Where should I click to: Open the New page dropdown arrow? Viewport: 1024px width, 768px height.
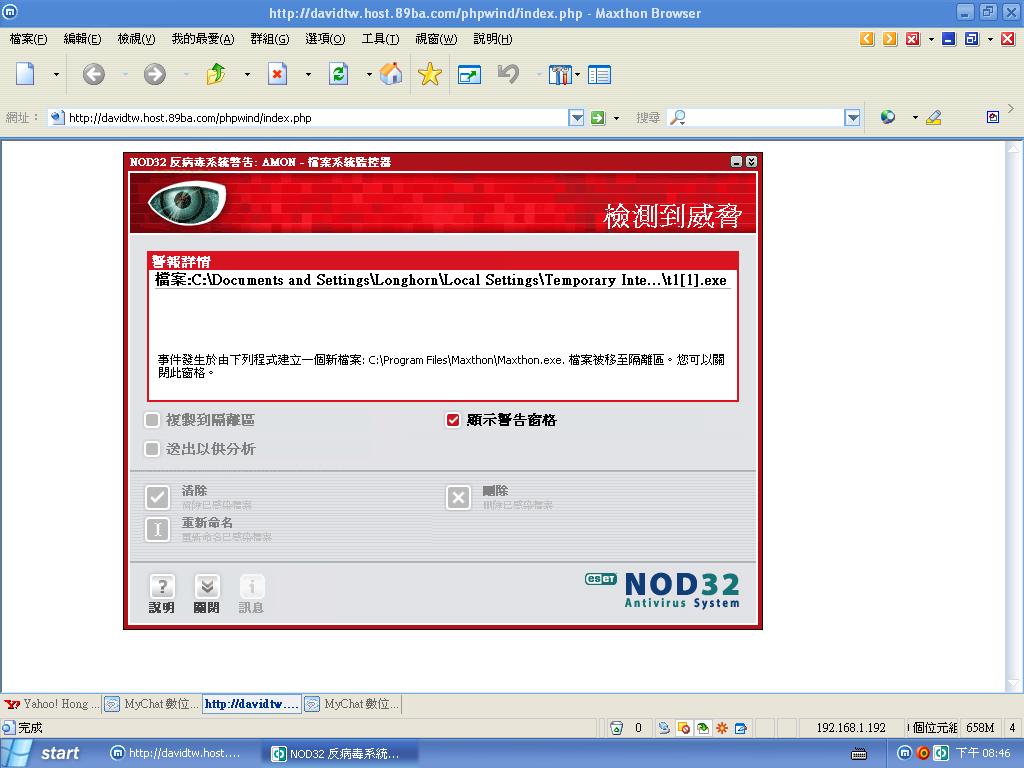[56, 74]
